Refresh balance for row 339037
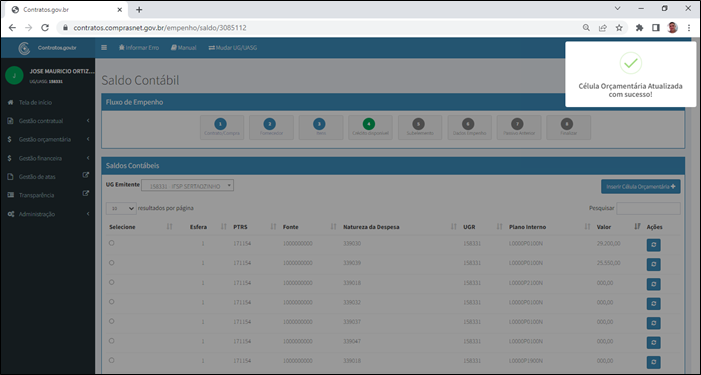The height and width of the screenshot is (375, 701). pyautogui.click(x=654, y=323)
